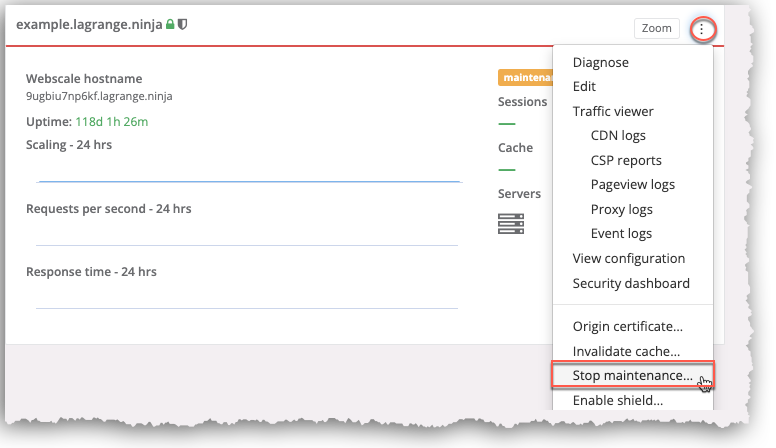The height and width of the screenshot is (448, 776).
Task: Choose Invalidate cache option
Action: coord(626,351)
